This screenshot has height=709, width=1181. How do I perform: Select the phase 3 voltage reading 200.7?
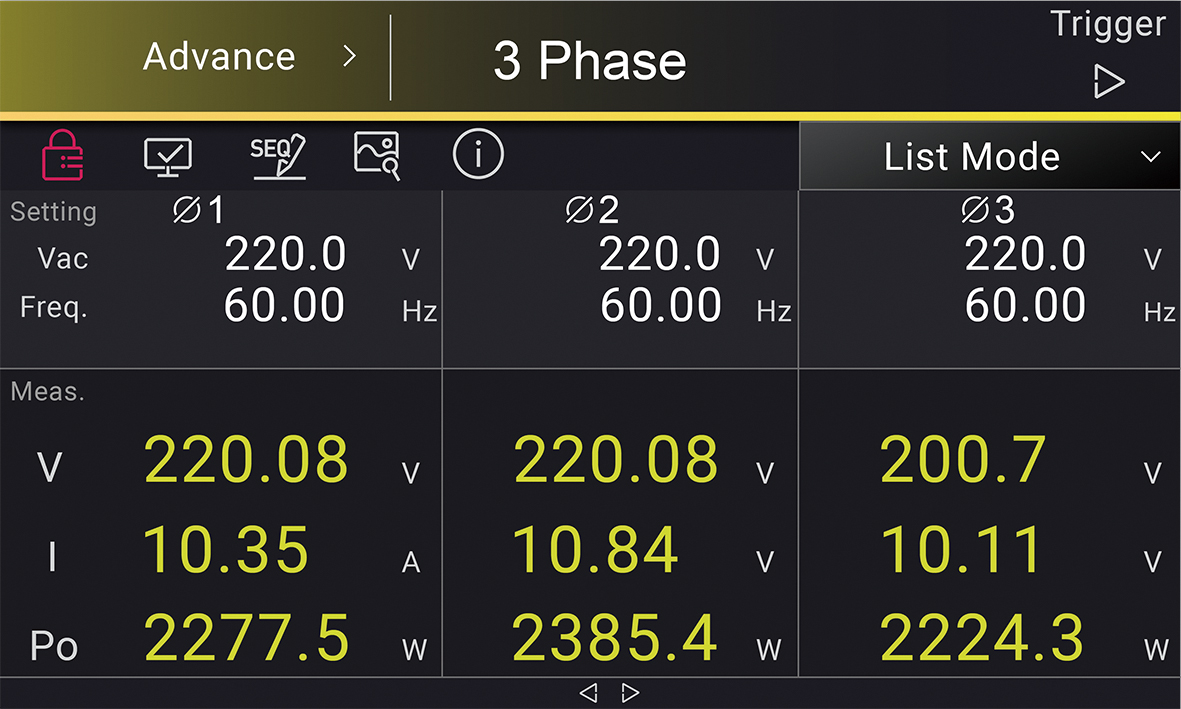(x=963, y=459)
